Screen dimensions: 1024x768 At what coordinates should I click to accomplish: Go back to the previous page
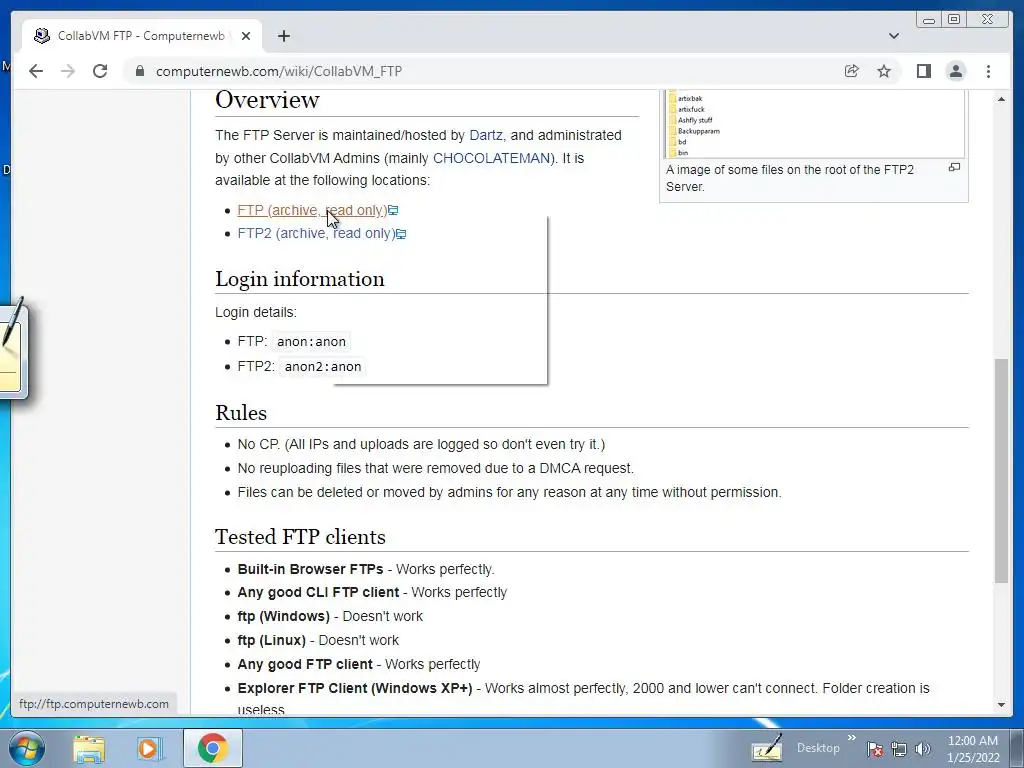point(36,71)
